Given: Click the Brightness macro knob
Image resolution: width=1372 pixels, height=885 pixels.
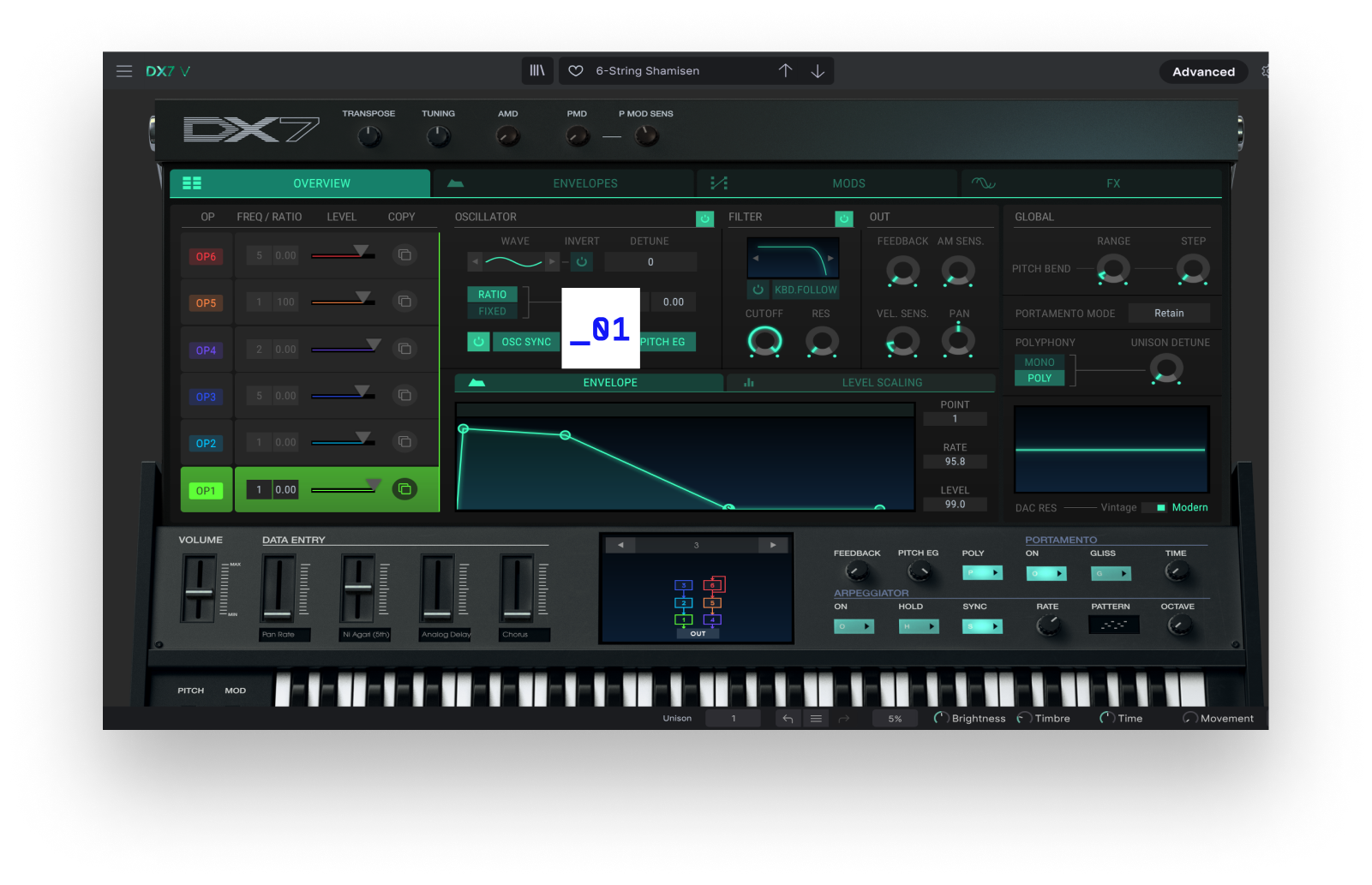Looking at the screenshot, I should [x=941, y=718].
